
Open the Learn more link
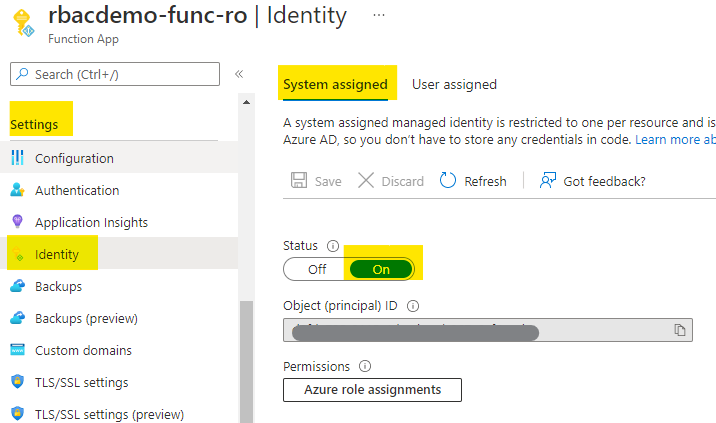[674, 140]
